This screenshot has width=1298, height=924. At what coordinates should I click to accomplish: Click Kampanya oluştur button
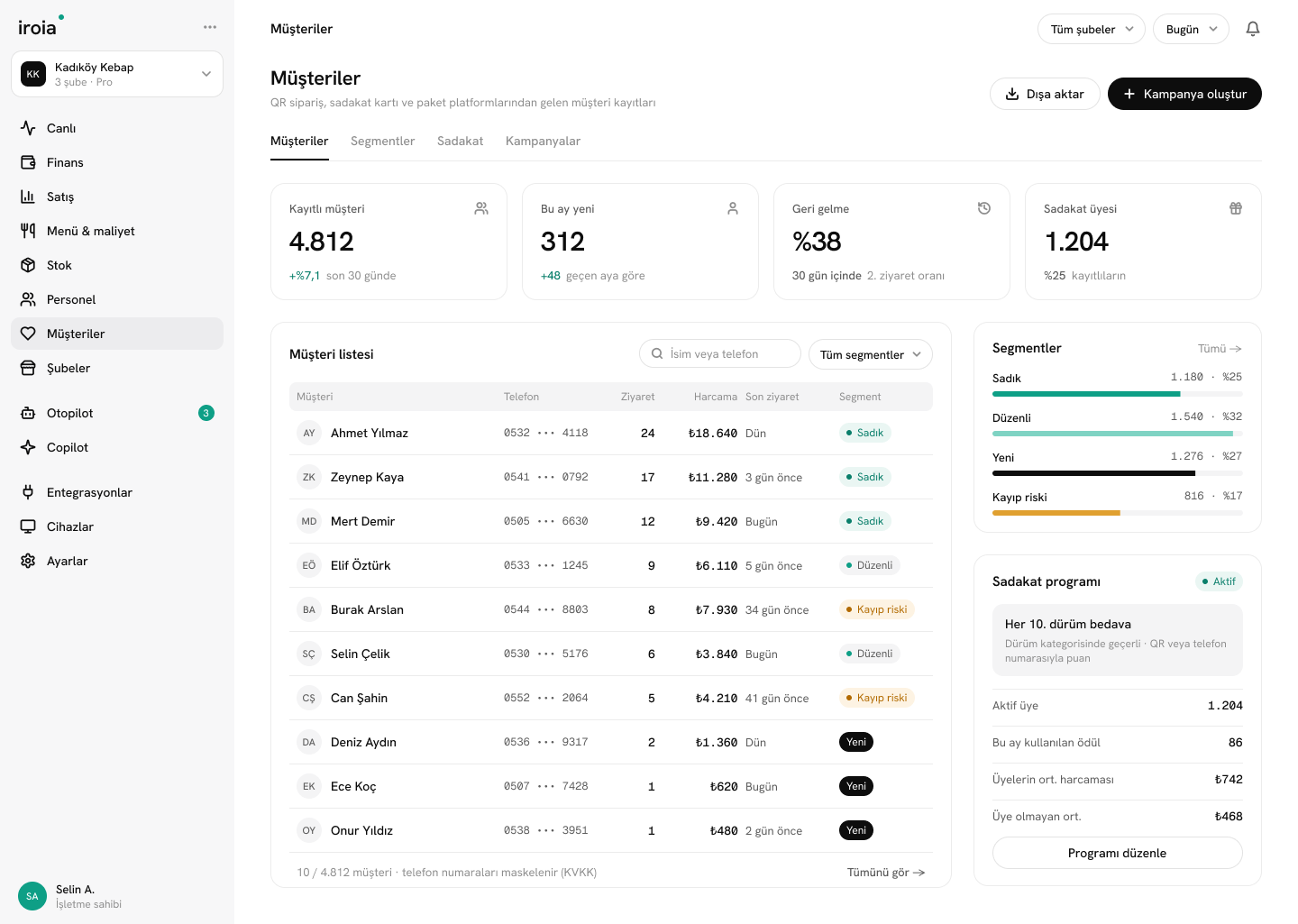point(1184,94)
